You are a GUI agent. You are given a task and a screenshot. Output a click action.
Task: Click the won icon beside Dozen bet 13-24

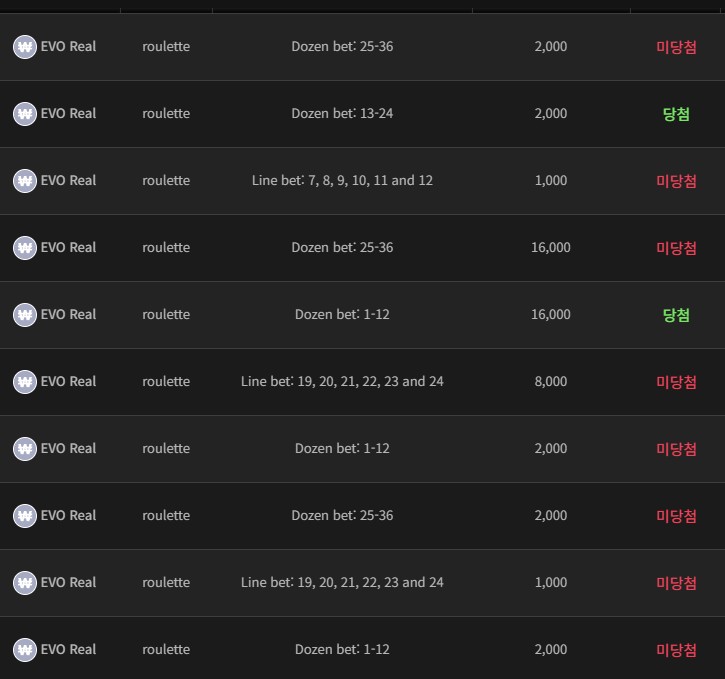pos(25,114)
